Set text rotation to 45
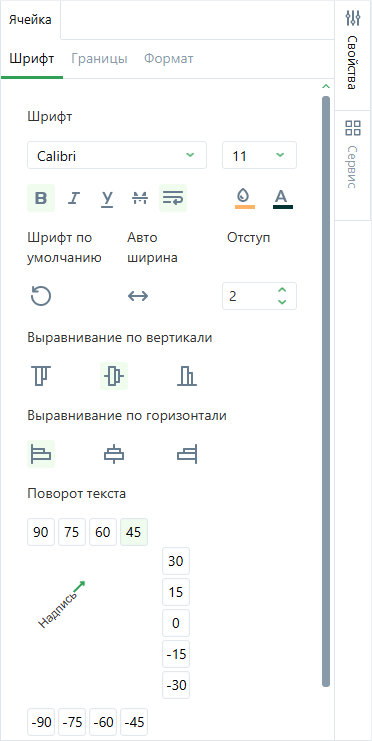The width and height of the screenshot is (372, 741). pyautogui.click(x=134, y=532)
